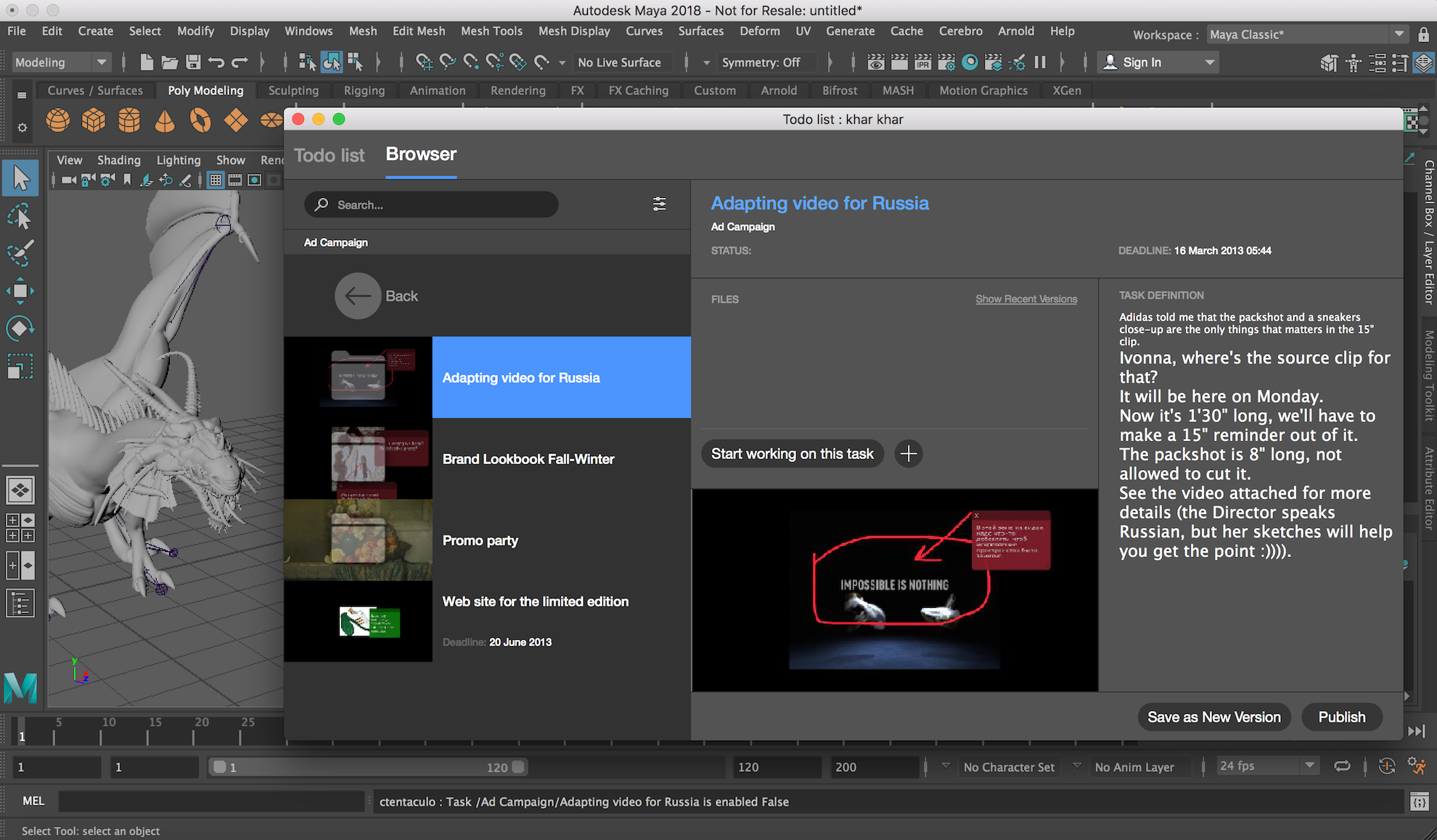Go Back in the Ad Campaign browser
This screenshot has width=1437, height=840.
click(377, 296)
